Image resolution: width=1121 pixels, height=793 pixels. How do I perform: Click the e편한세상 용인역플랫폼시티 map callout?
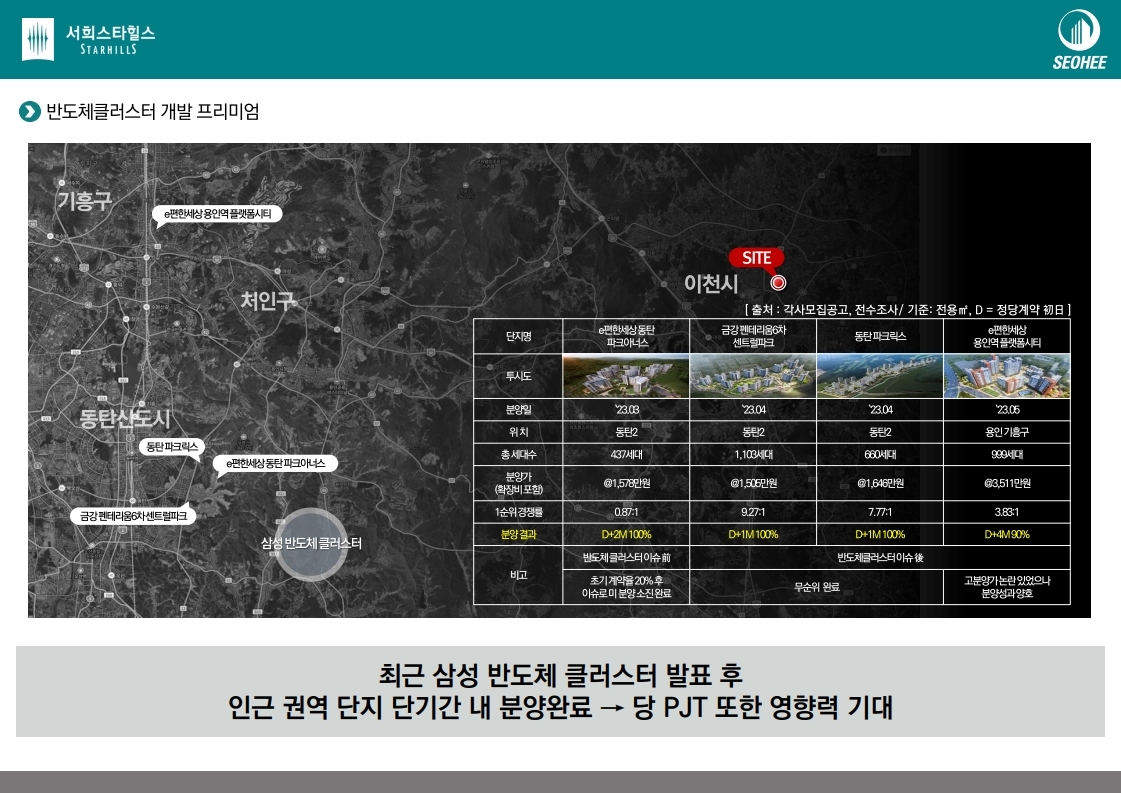click(217, 214)
